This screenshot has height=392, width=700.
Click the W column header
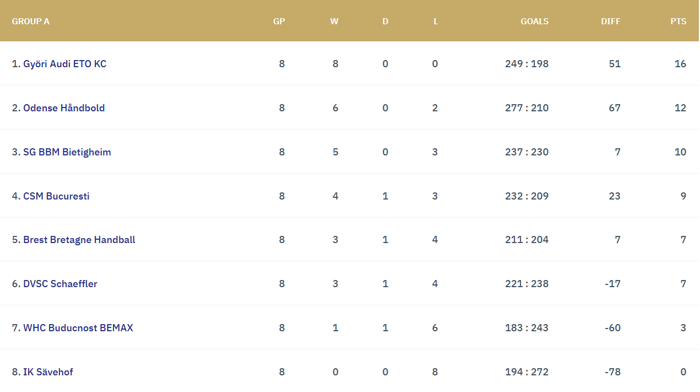(x=334, y=21)
